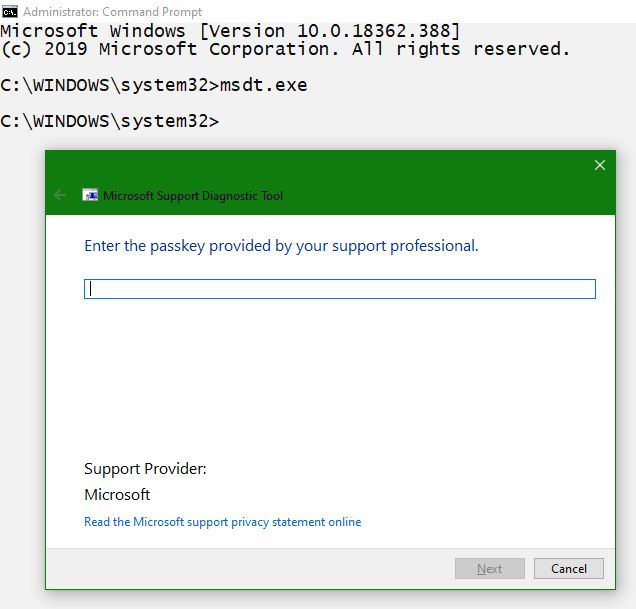Focus the passkey input field
The width and height of the screenshot is (636, 609).
point(339,289)
